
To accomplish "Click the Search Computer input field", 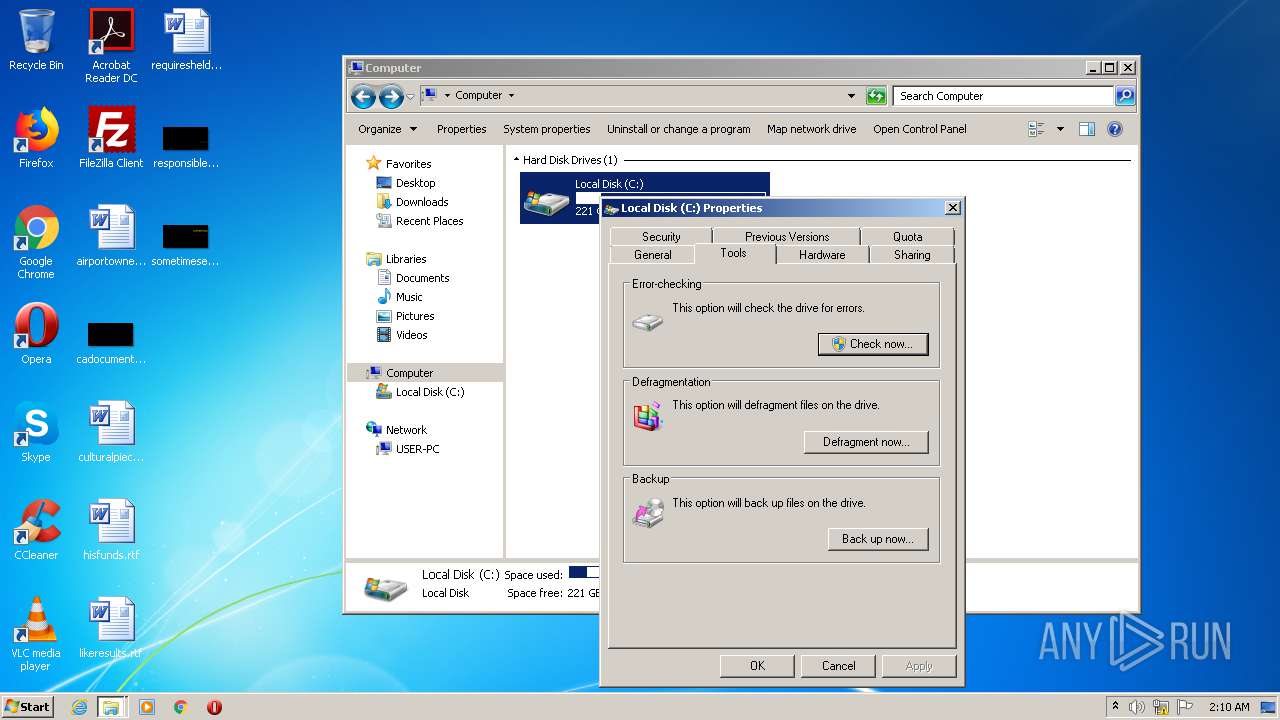I will [x=1004, y=96].
